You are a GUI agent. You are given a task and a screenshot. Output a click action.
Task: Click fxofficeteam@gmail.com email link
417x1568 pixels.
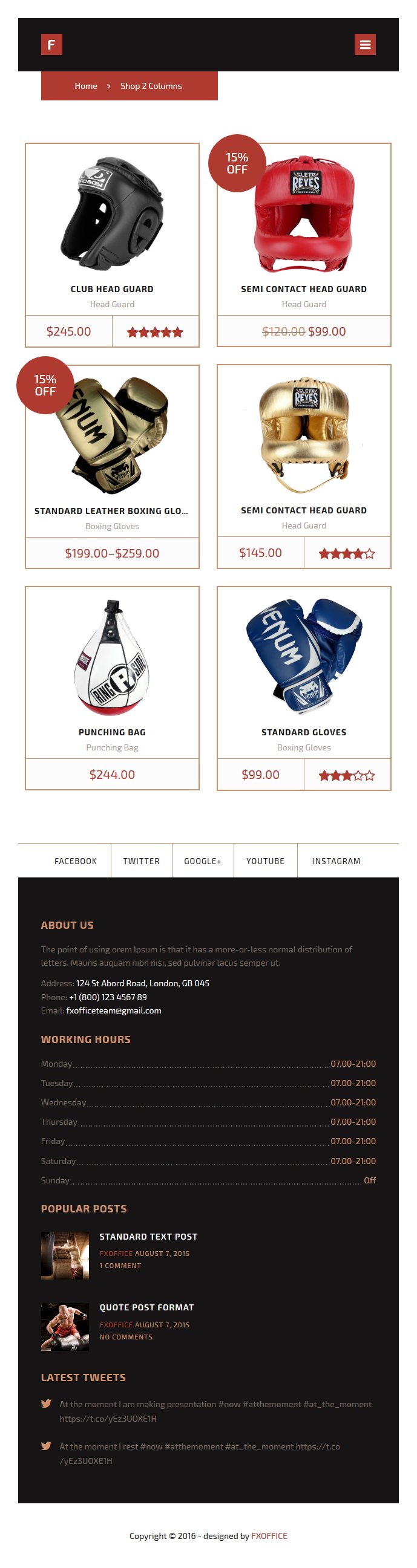(x=114, y=1010)
